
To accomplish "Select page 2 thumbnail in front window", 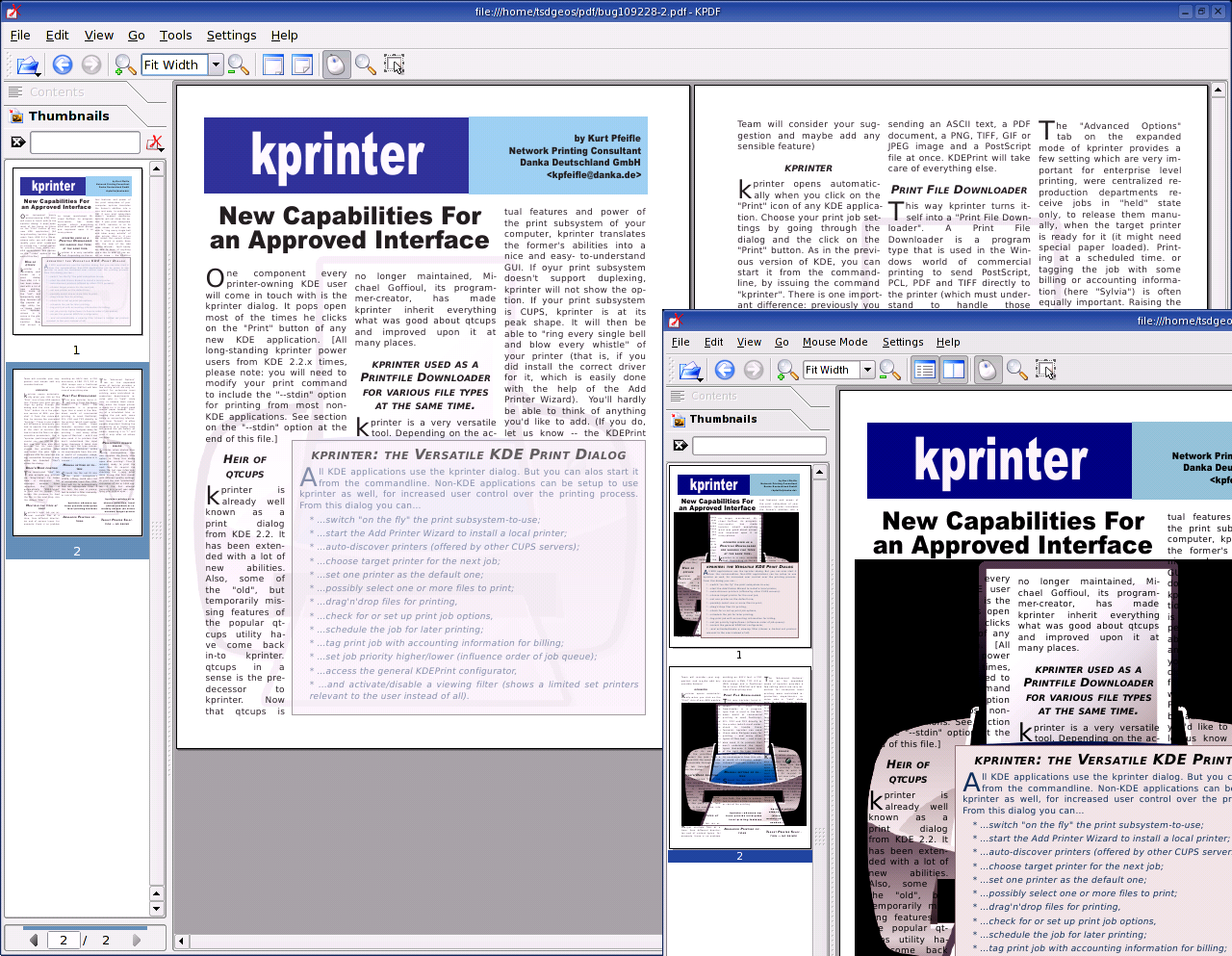I will (739, 758).
